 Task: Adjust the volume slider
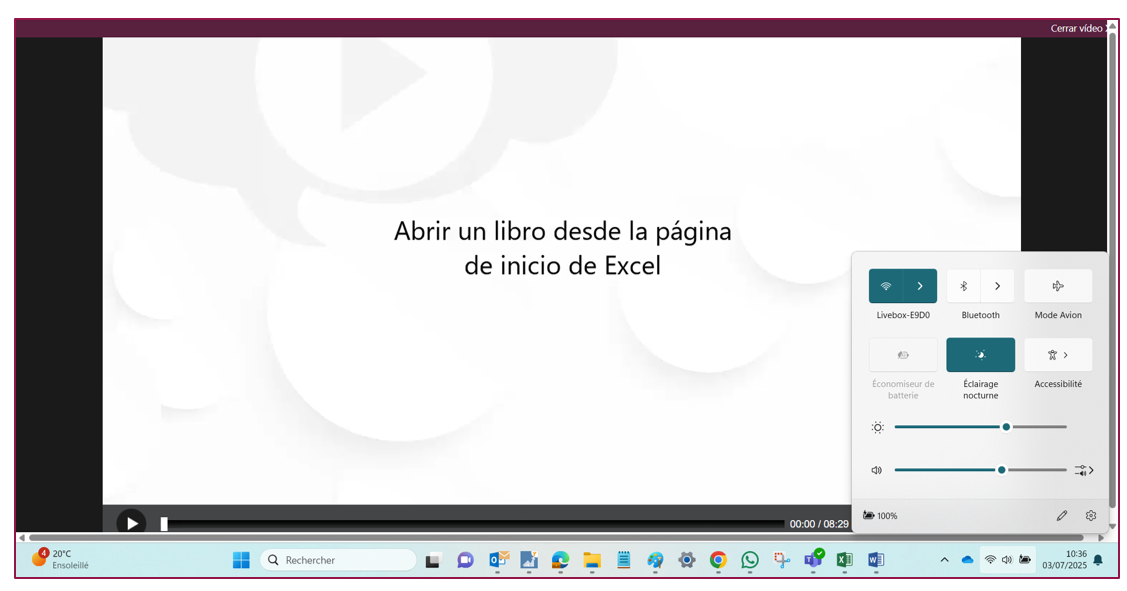tap(980, 470)
